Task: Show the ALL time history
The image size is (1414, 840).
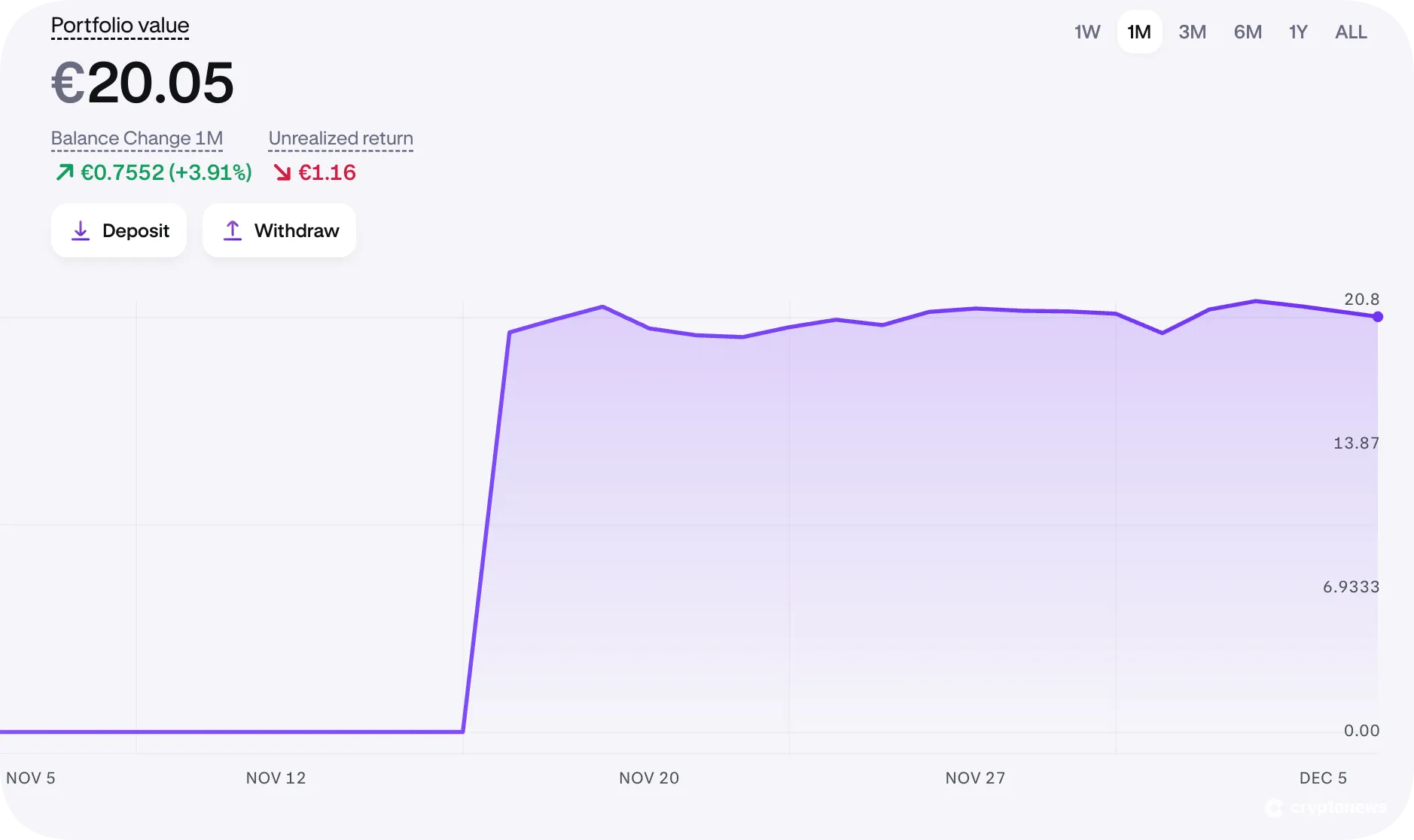Action: (1350, 32)
